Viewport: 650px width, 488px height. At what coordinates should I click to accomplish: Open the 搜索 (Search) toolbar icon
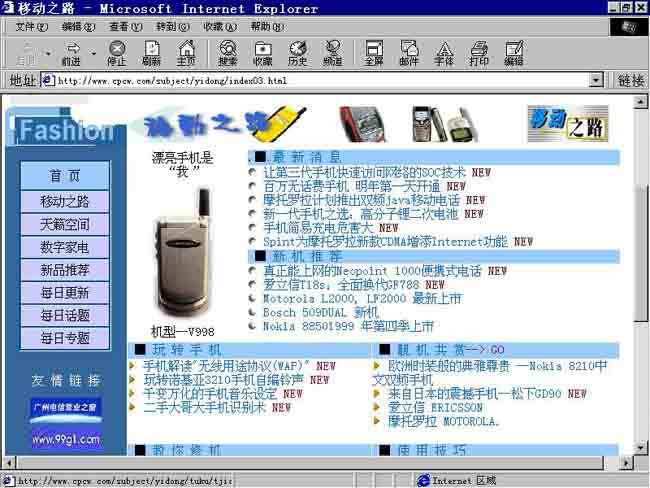pos(228,53)
